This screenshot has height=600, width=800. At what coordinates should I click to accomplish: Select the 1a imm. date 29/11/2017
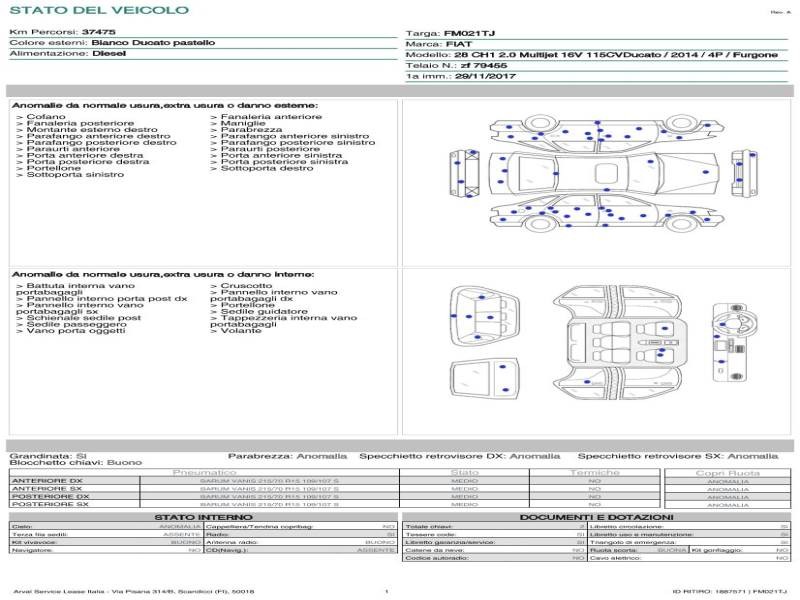coord(485,77)
